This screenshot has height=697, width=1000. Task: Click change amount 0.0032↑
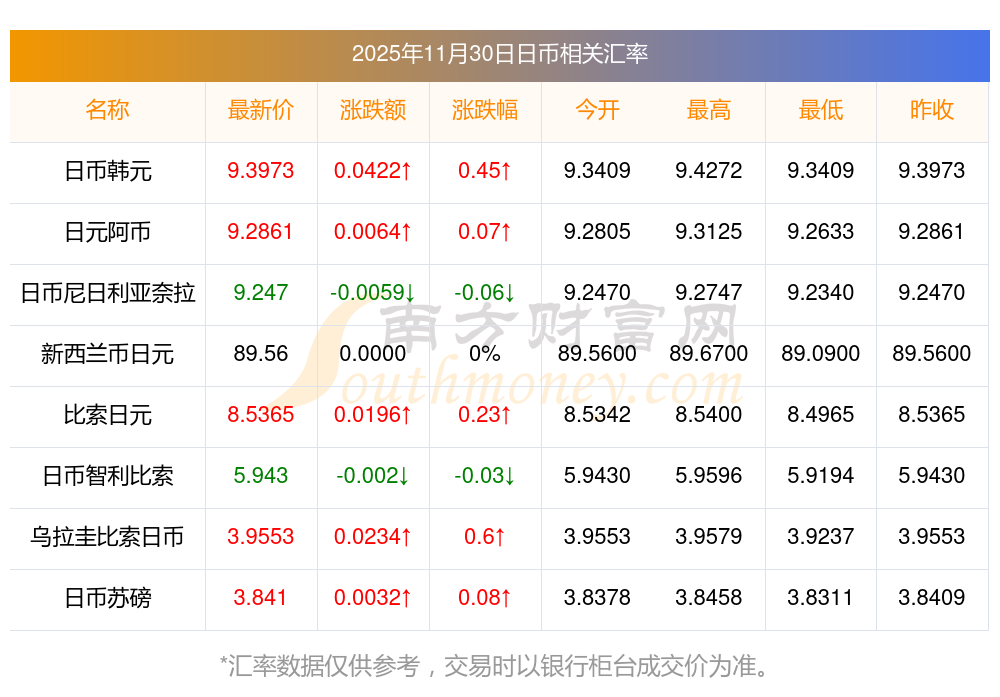point(373,598)
